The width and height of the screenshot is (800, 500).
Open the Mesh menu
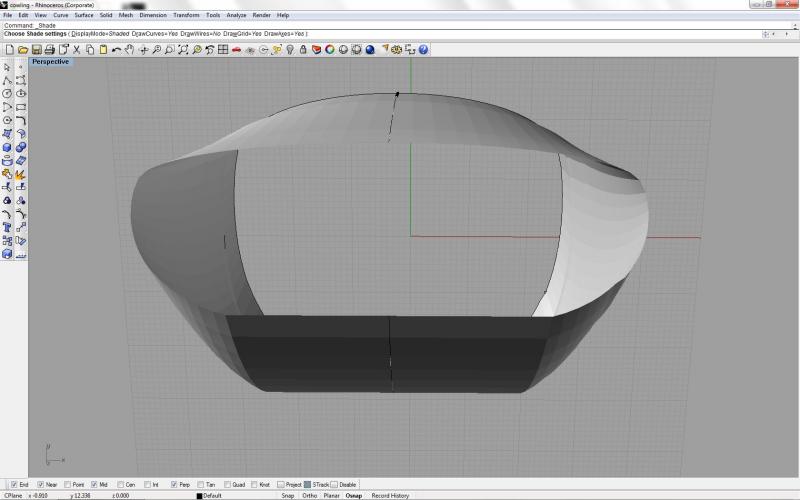click(x=126, y=15)
